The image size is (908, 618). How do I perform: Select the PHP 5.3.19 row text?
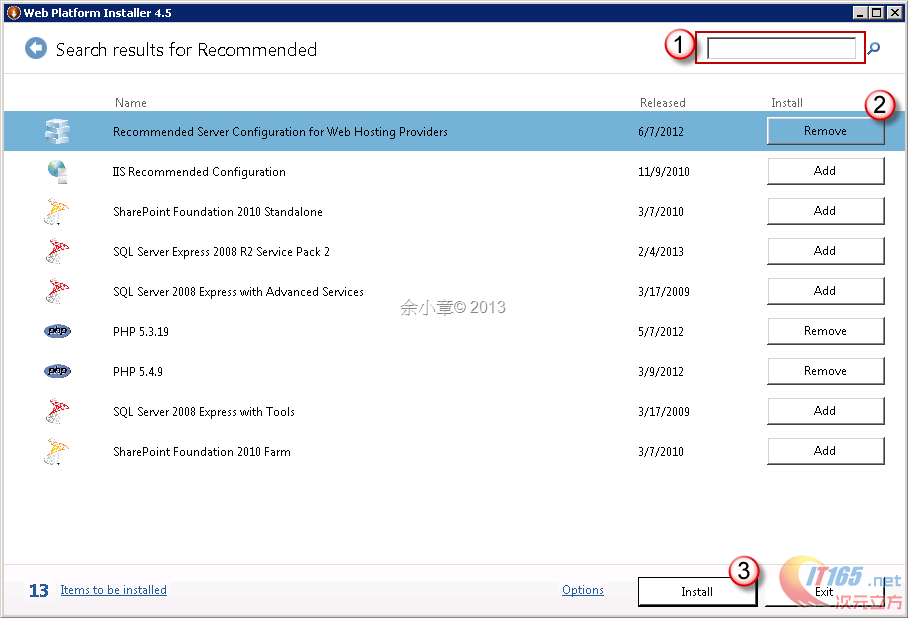coord(141,331)
